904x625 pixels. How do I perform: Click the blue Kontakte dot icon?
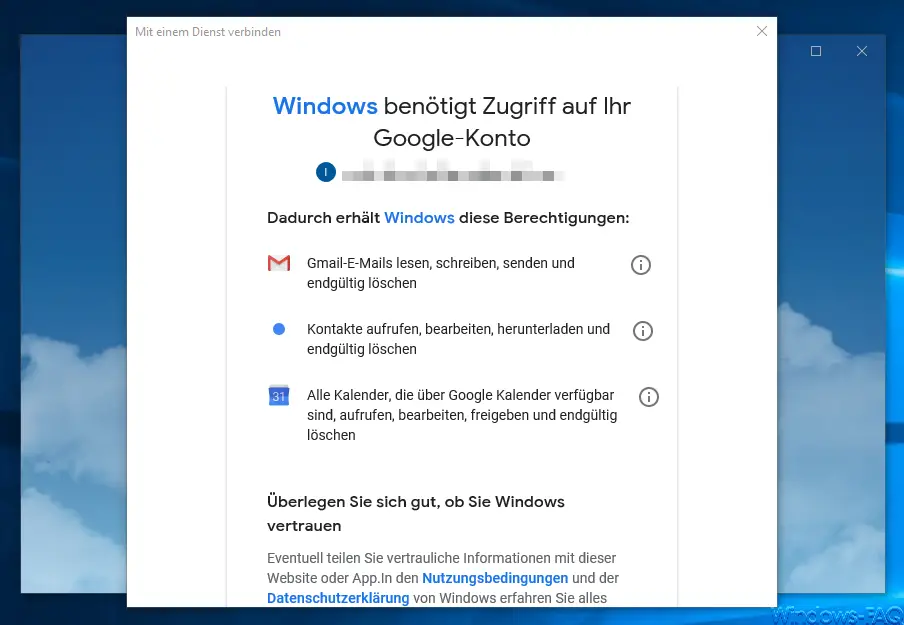(x=279, y=329)
